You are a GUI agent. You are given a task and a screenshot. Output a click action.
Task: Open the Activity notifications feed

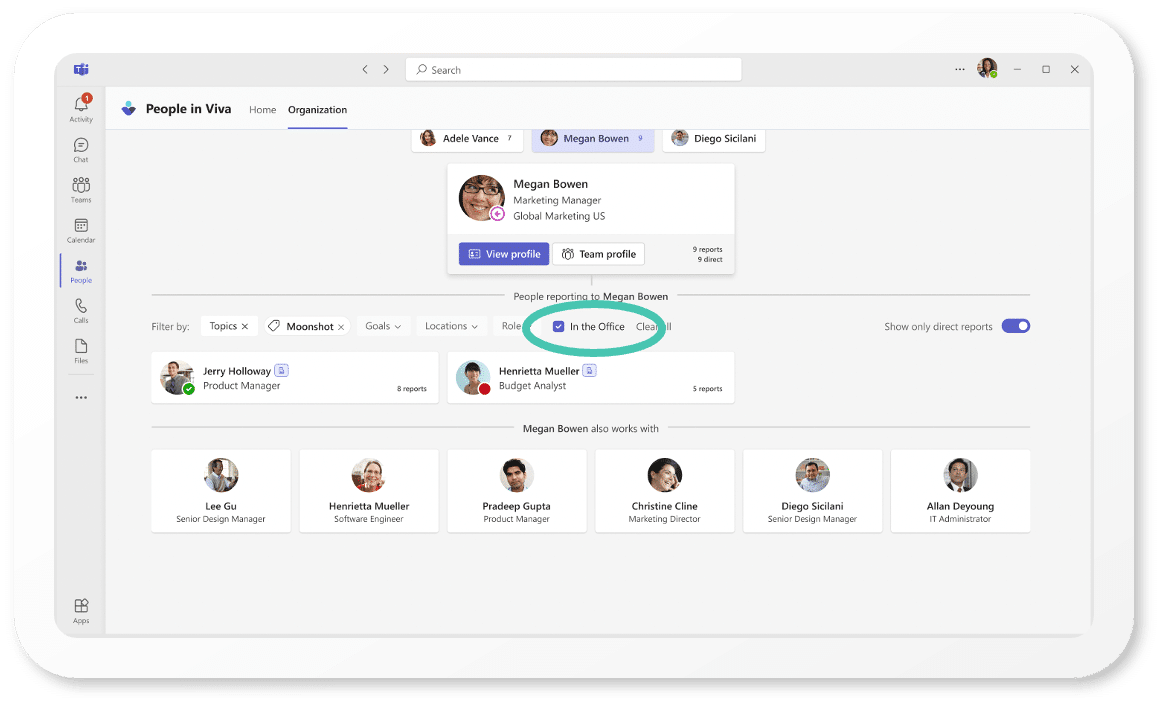(x=81, y=108)
